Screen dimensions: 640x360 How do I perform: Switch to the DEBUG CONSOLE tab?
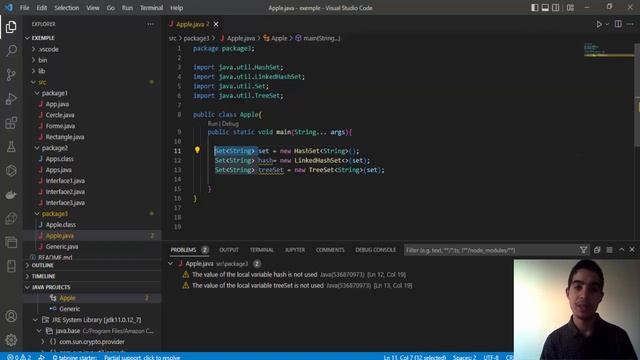(x=375, y=250)
